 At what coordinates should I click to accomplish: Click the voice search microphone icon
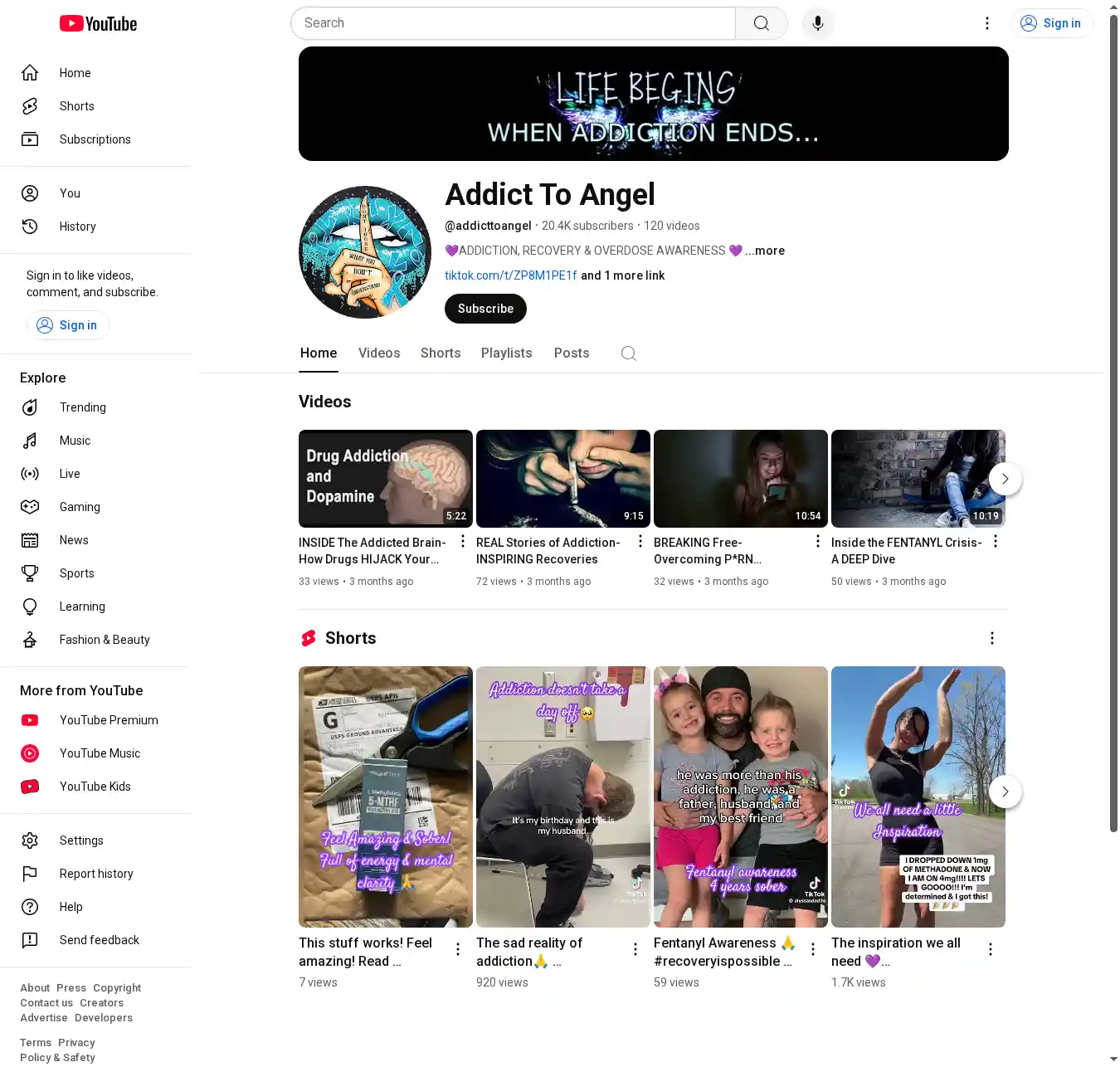817,23
